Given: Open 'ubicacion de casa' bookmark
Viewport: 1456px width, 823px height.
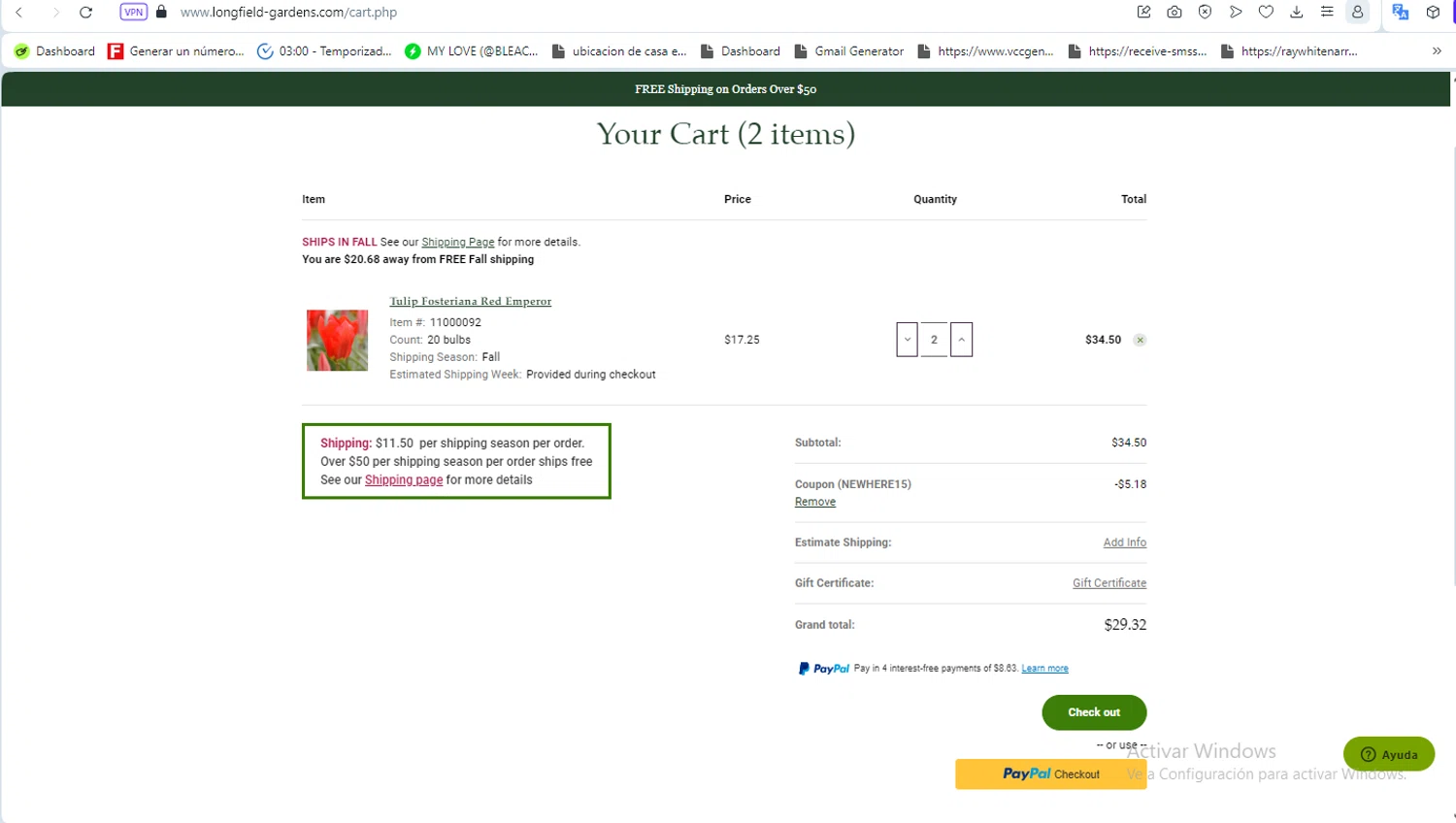Looking at the screenshot, I should click(619, 51).
